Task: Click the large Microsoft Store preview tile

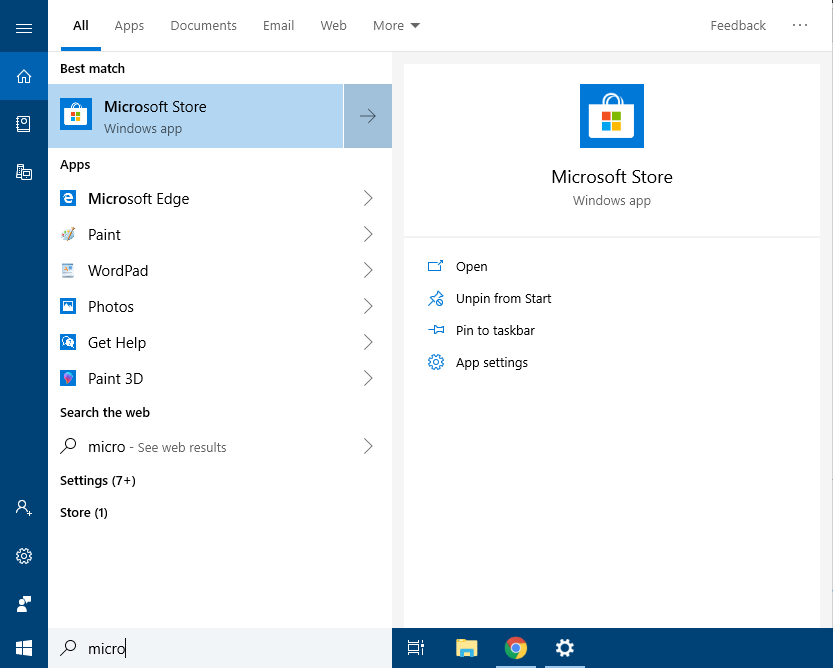Action: (611, 116)
